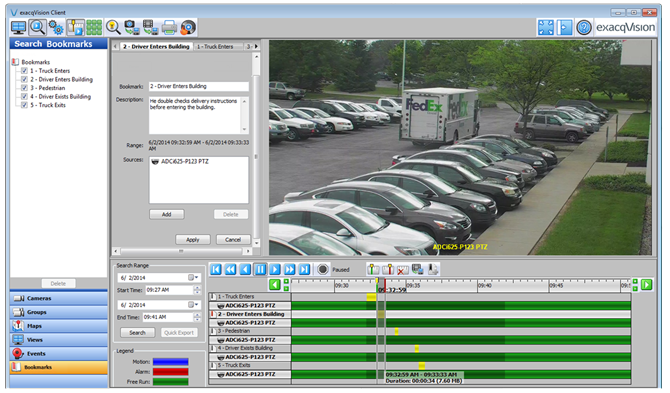Screen dimensions: 670x393
Task: Uncheck the 5 - Truck Exits bookmark
Action: point(24,105)
